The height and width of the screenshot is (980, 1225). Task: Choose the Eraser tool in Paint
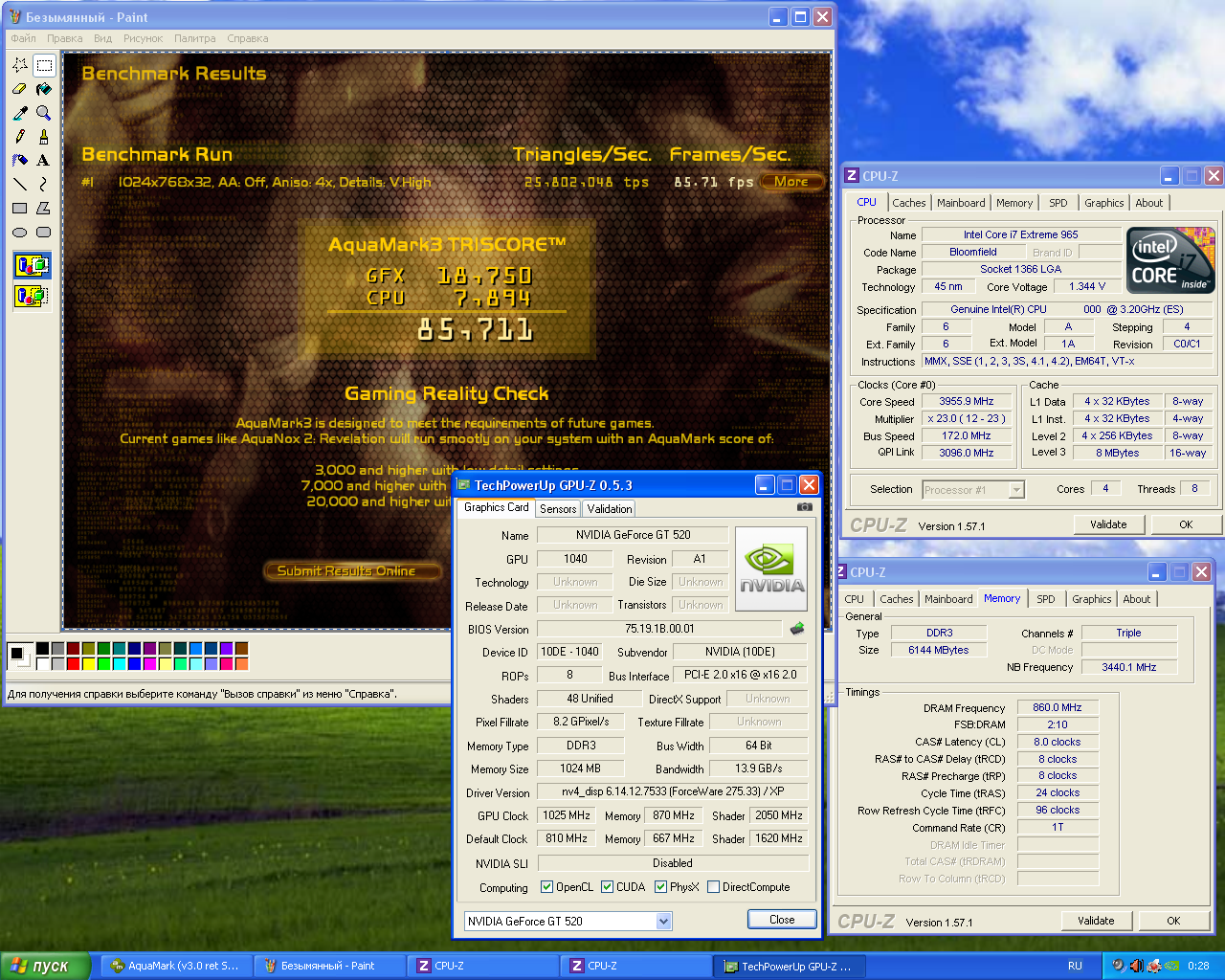click(x=20, y=89)
